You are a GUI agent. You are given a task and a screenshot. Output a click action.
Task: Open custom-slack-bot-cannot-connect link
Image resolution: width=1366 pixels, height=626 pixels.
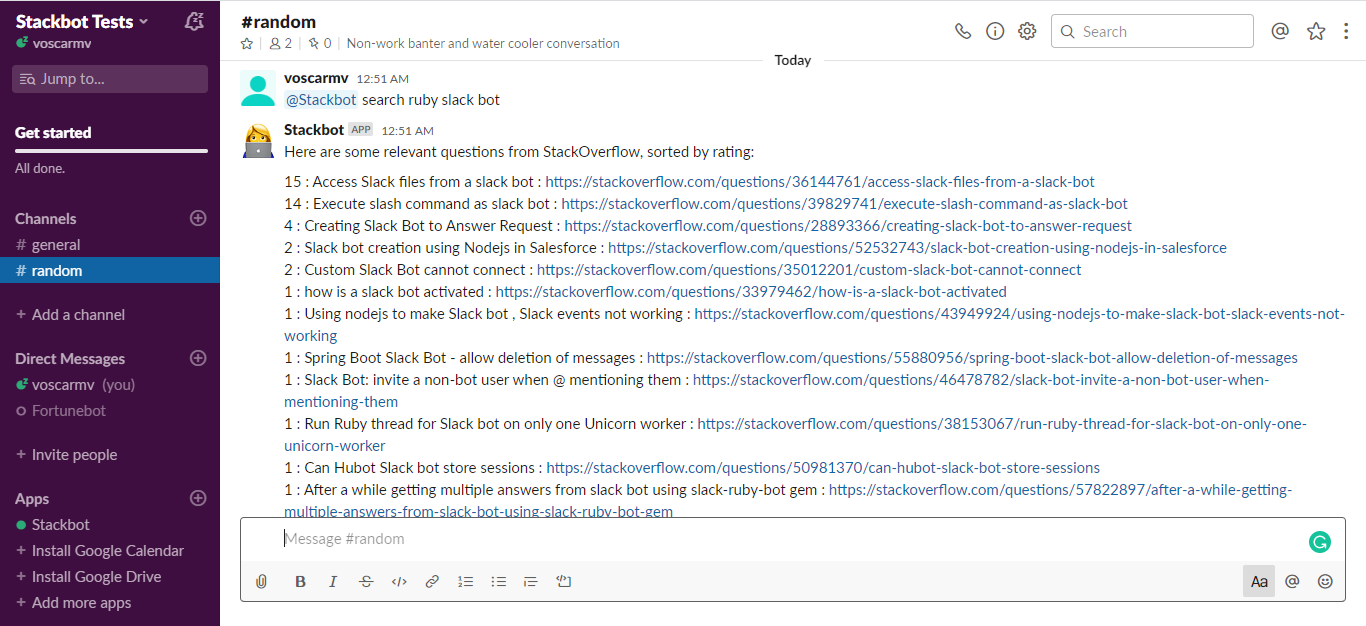(x=809, y=270)
